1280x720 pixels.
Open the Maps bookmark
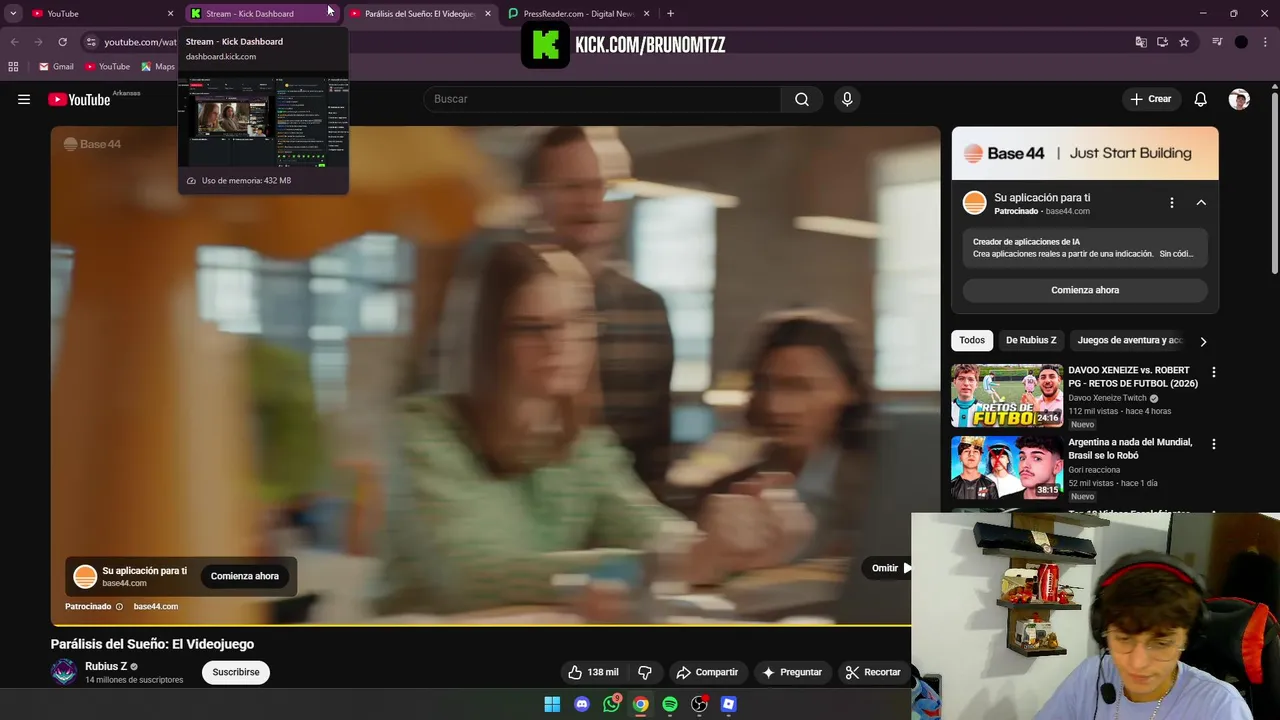coord(158,67)
